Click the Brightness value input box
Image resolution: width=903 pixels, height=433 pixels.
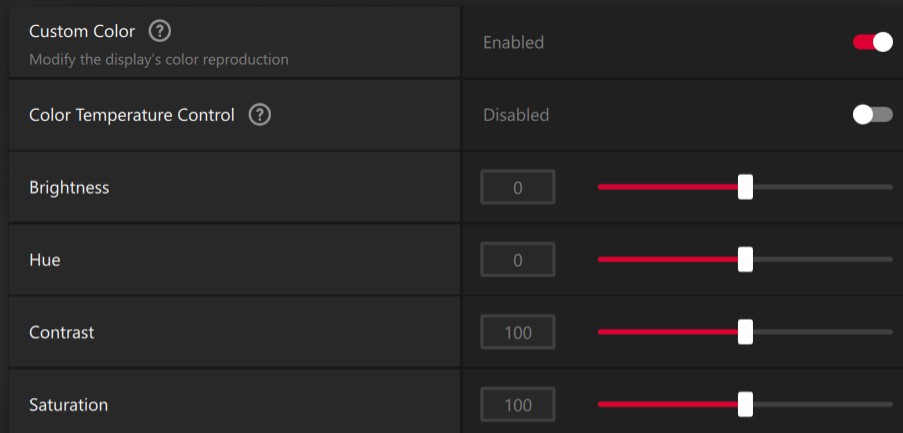point(517,187)
